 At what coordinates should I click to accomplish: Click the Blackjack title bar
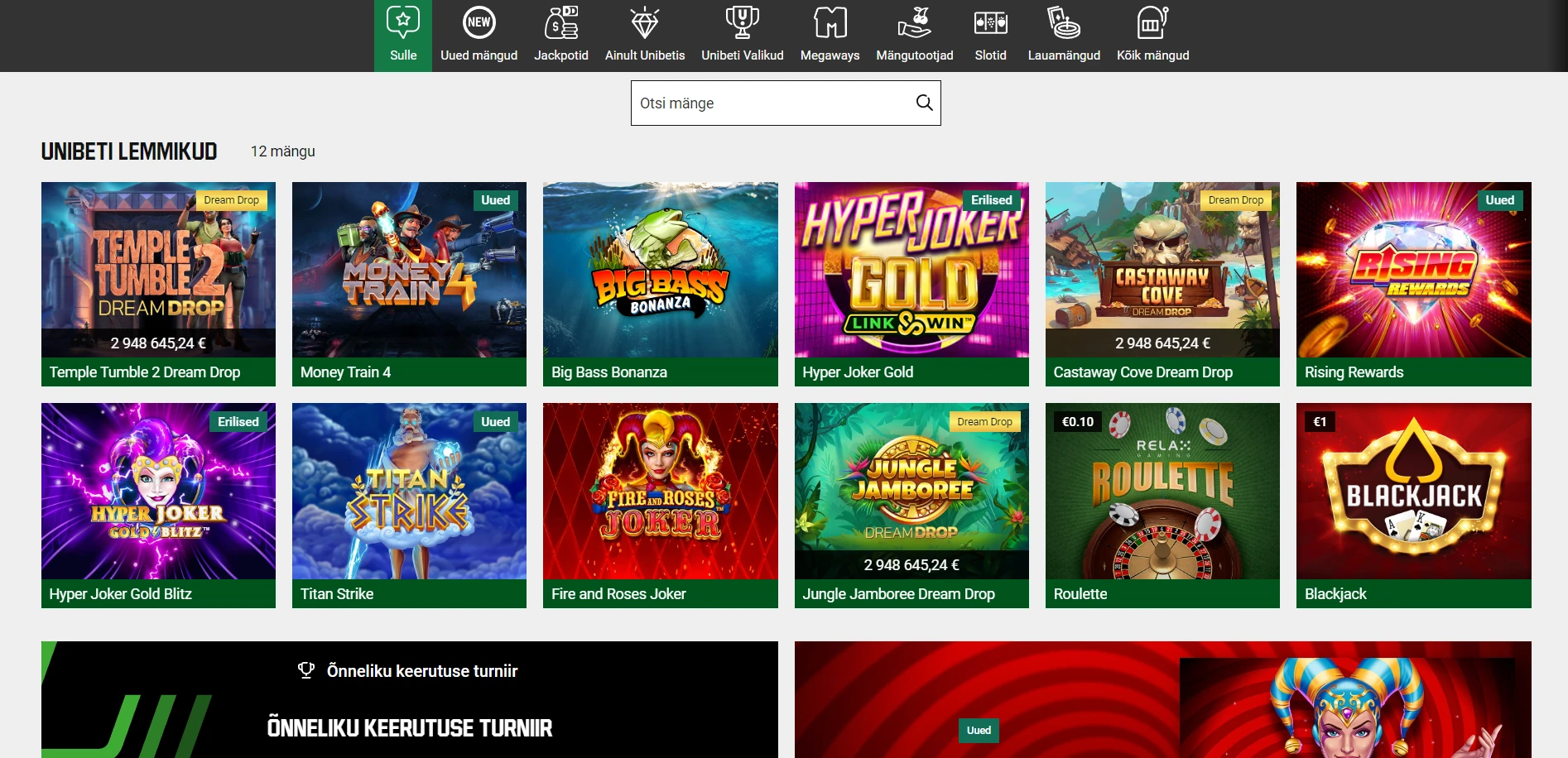tap(1414, 594)
